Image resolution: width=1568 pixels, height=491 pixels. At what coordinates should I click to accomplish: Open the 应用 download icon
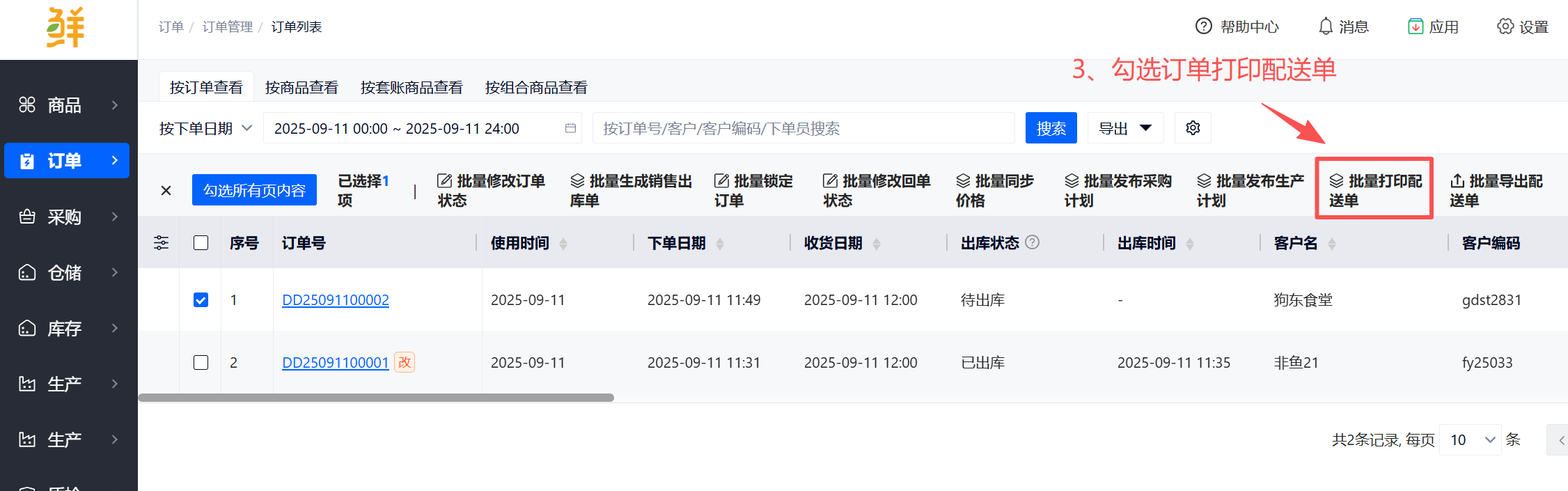(x=1416, y=26)
